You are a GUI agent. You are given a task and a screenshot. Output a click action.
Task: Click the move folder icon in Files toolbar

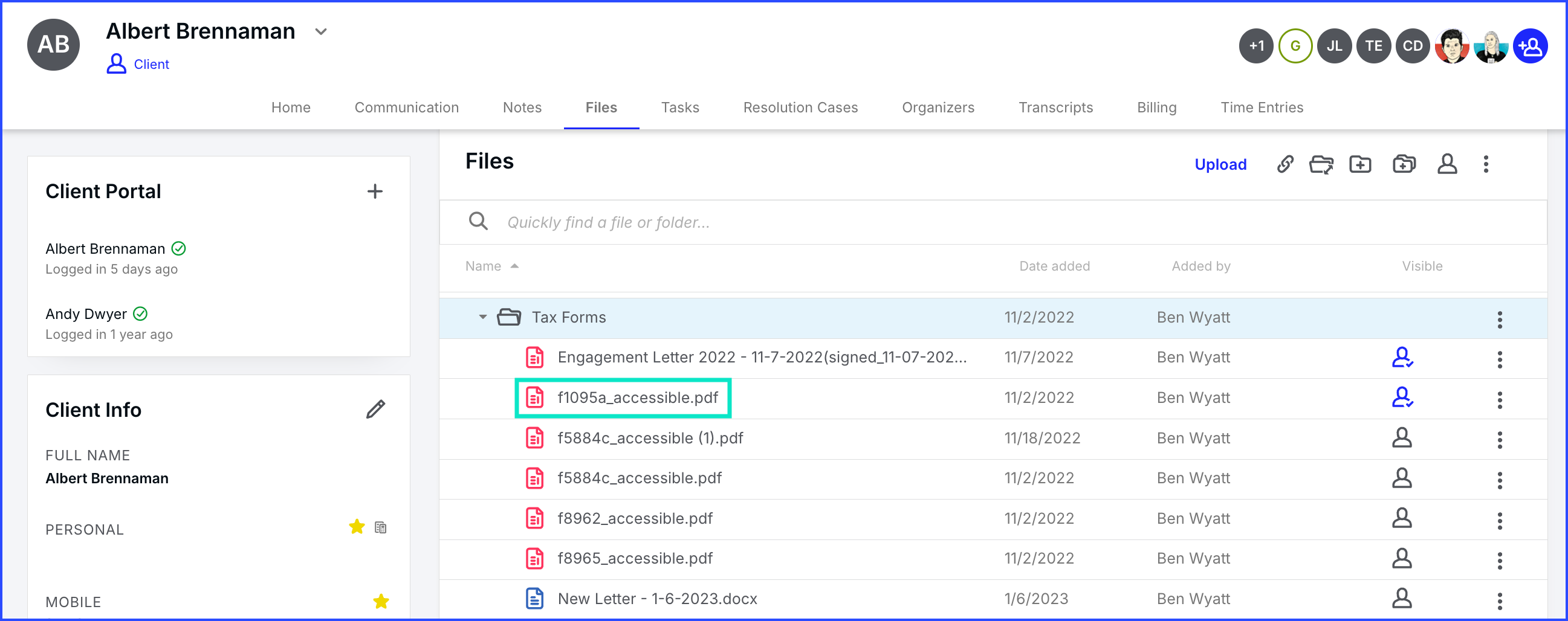click(x=1321, y=164)
